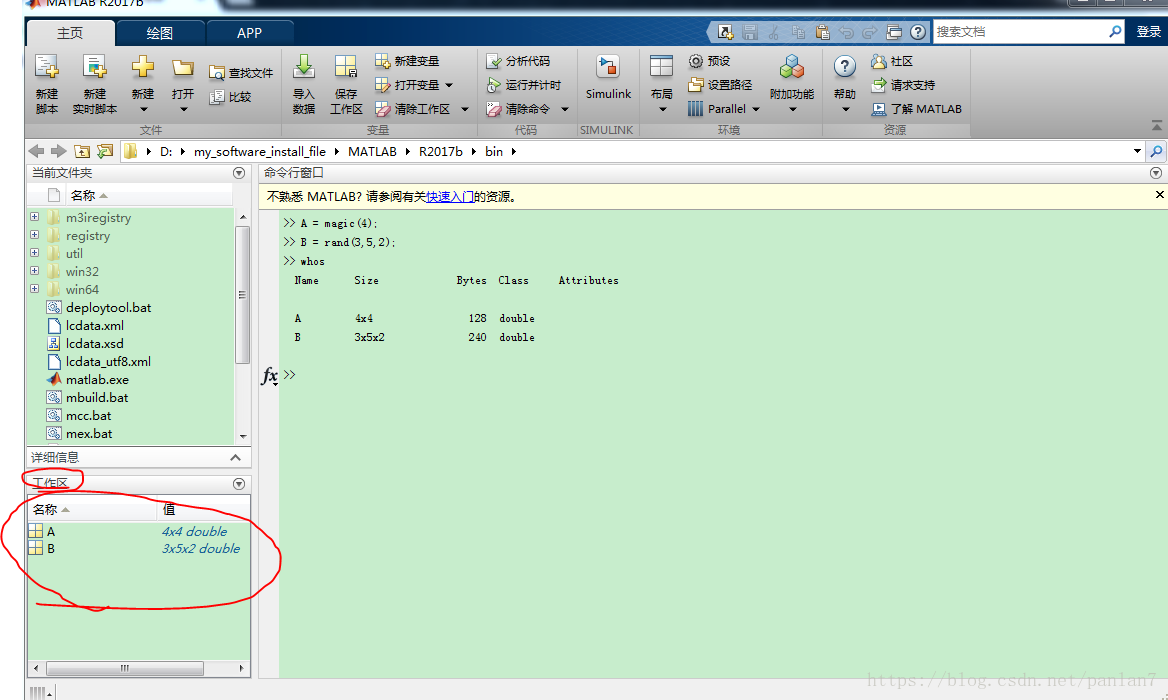
Task: Expand the m3iregistry folder node
Action: [x=34, y=217]
